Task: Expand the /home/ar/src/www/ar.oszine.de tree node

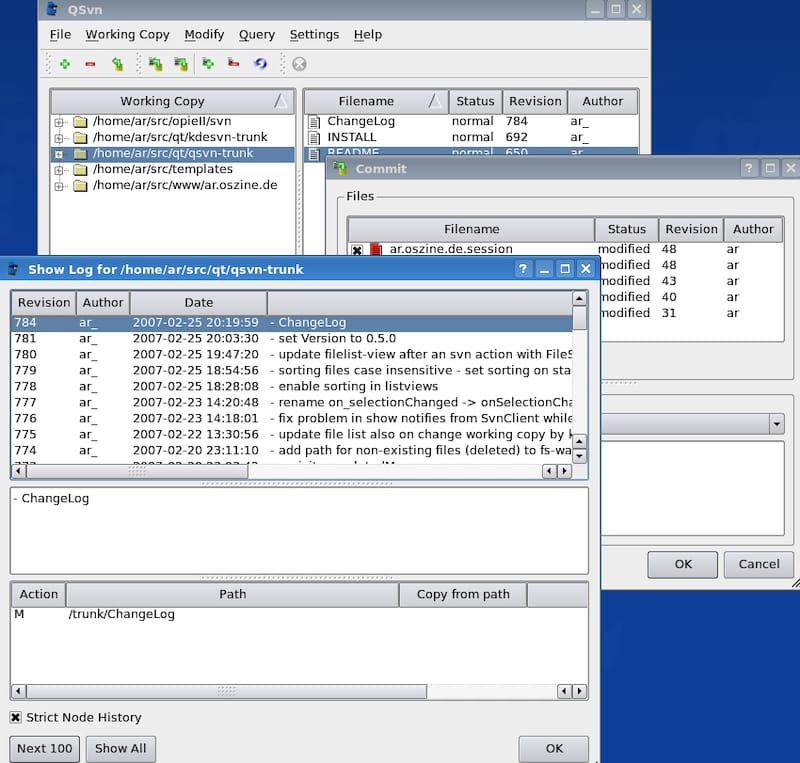Action: click(59, 186)
